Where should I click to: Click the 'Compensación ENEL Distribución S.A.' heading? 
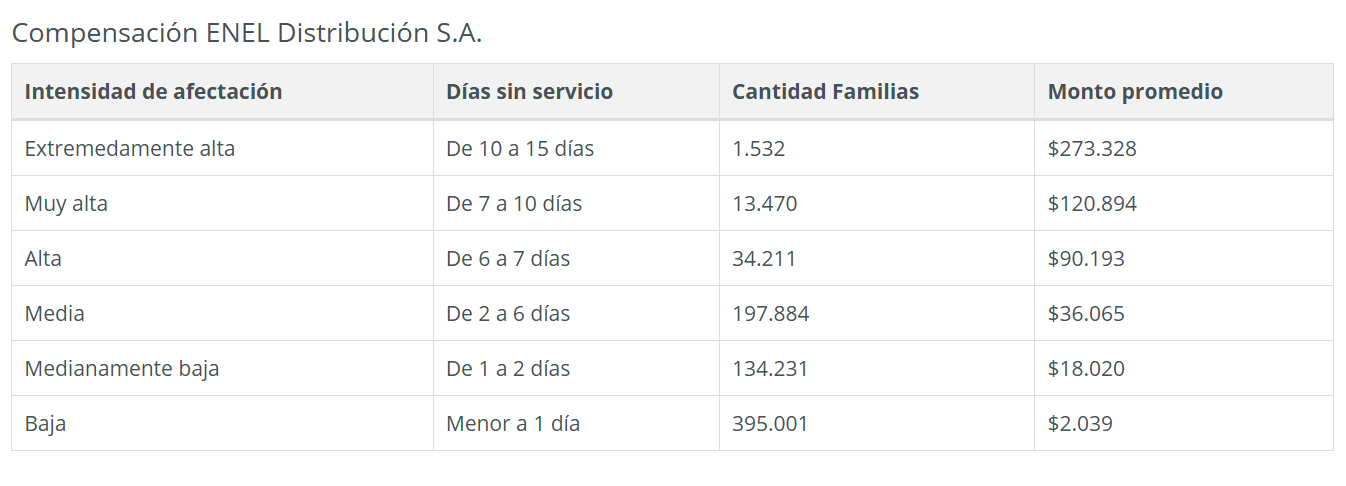[x=247, y=33]
